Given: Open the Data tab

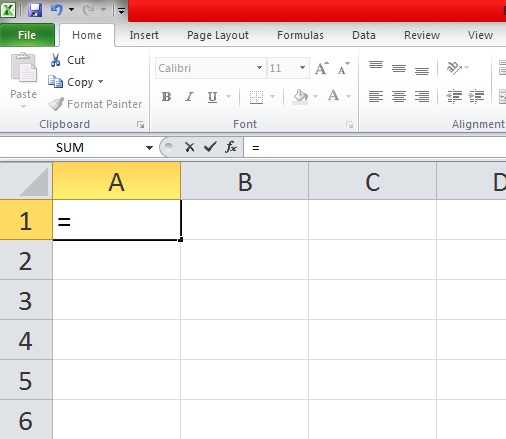Looking at the screenshot, I should pos(364,35).
